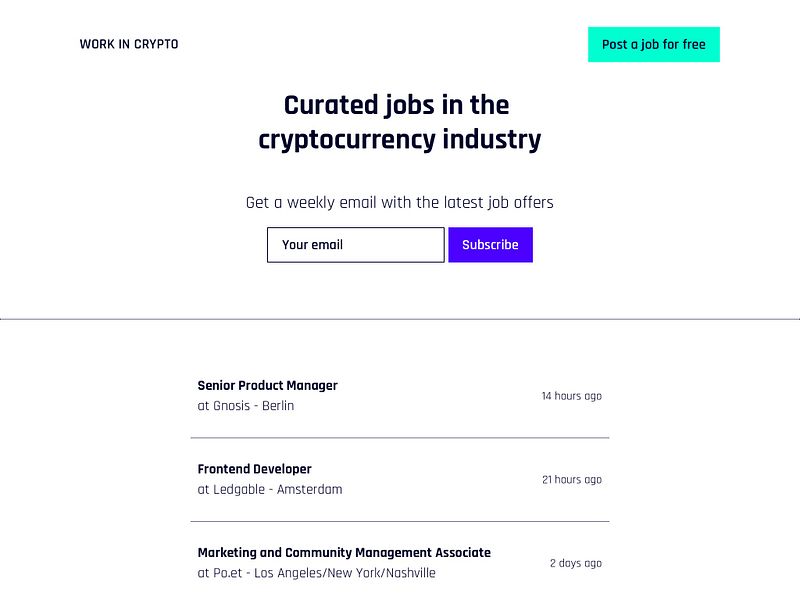Open the Marketing and Community Management Associate posting
This screenshot has width=800, height=600.
[x=344, y=553]
